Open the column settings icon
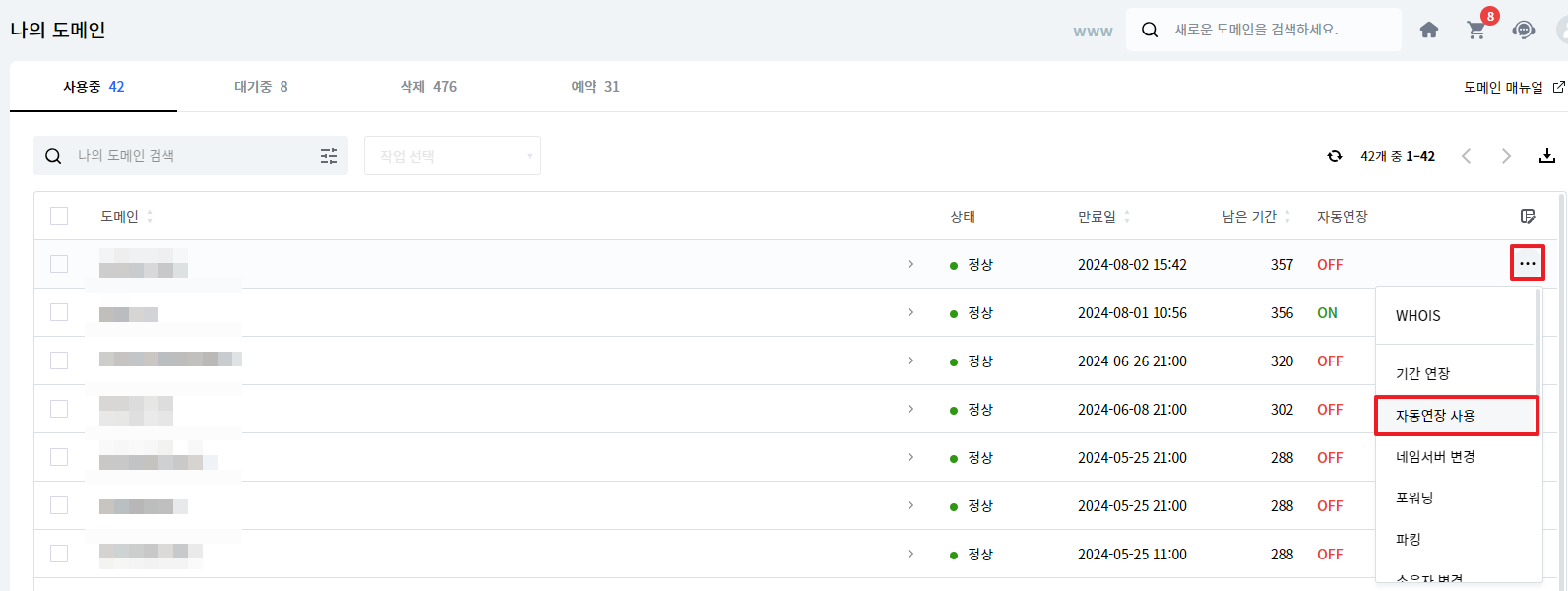 (1528, 216)
